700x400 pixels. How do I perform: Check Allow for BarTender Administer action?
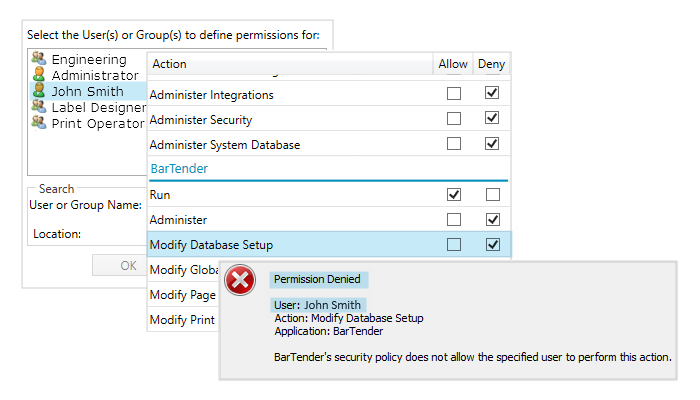click(x=454, y=219)
